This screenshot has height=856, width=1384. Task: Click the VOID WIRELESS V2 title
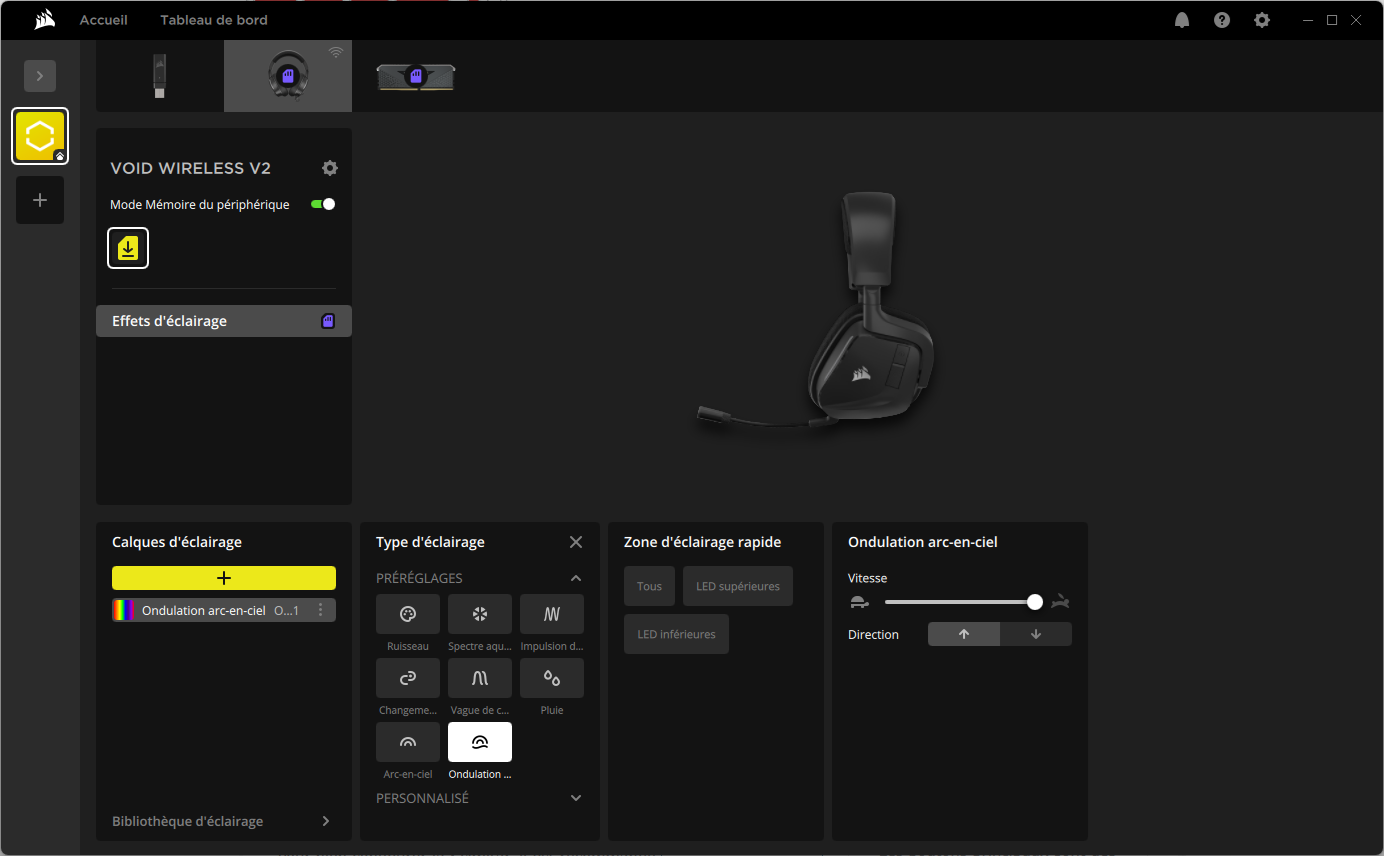[190, 168]
